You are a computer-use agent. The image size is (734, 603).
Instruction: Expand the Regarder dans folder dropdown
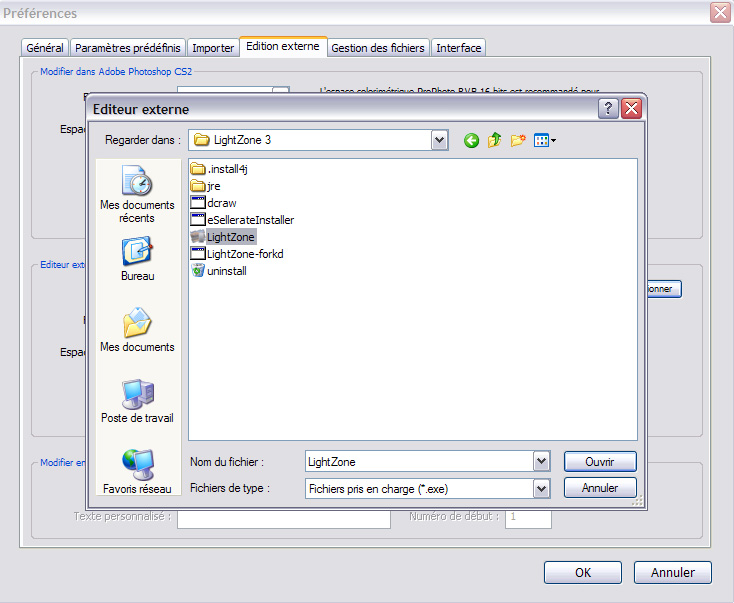439,140
